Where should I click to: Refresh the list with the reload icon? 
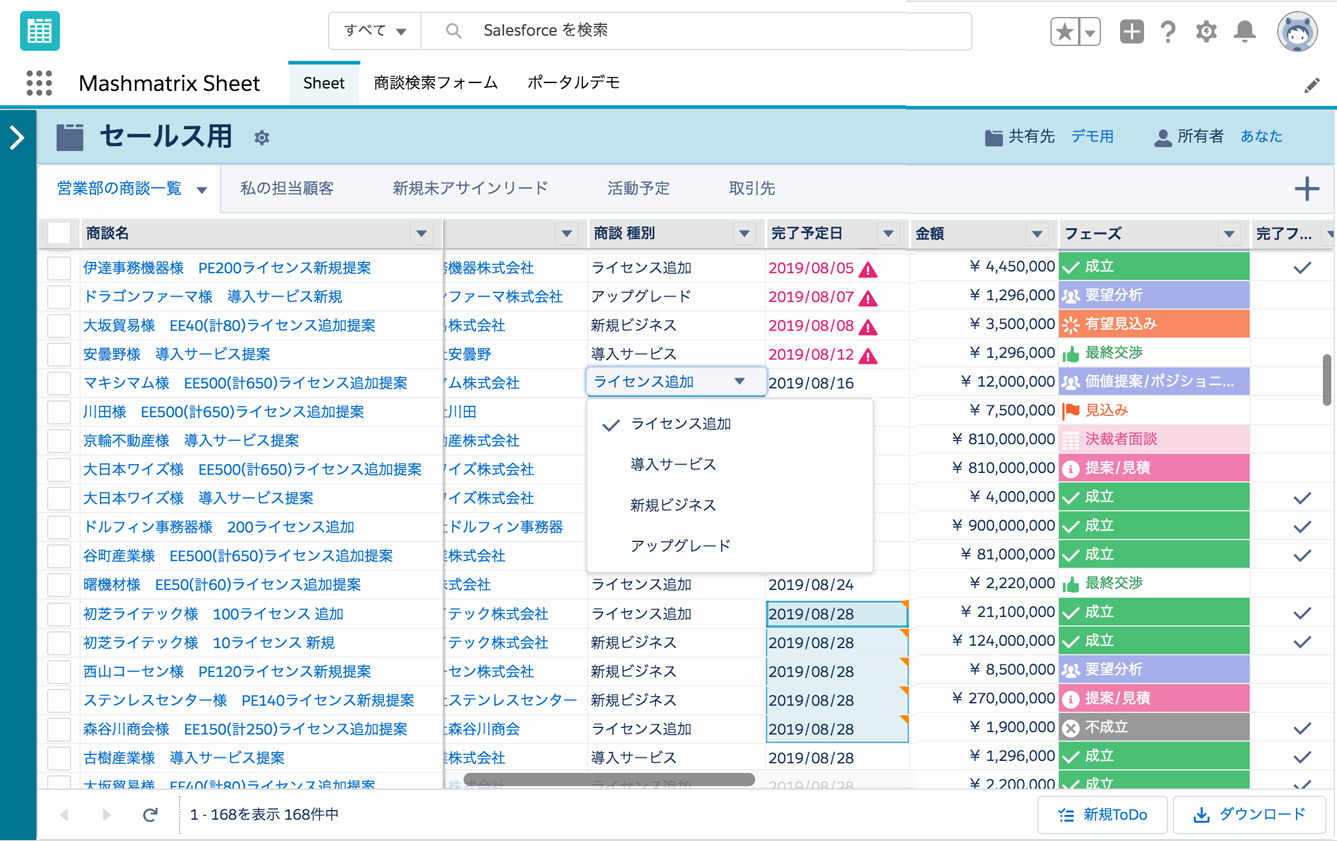coord(150,815)
